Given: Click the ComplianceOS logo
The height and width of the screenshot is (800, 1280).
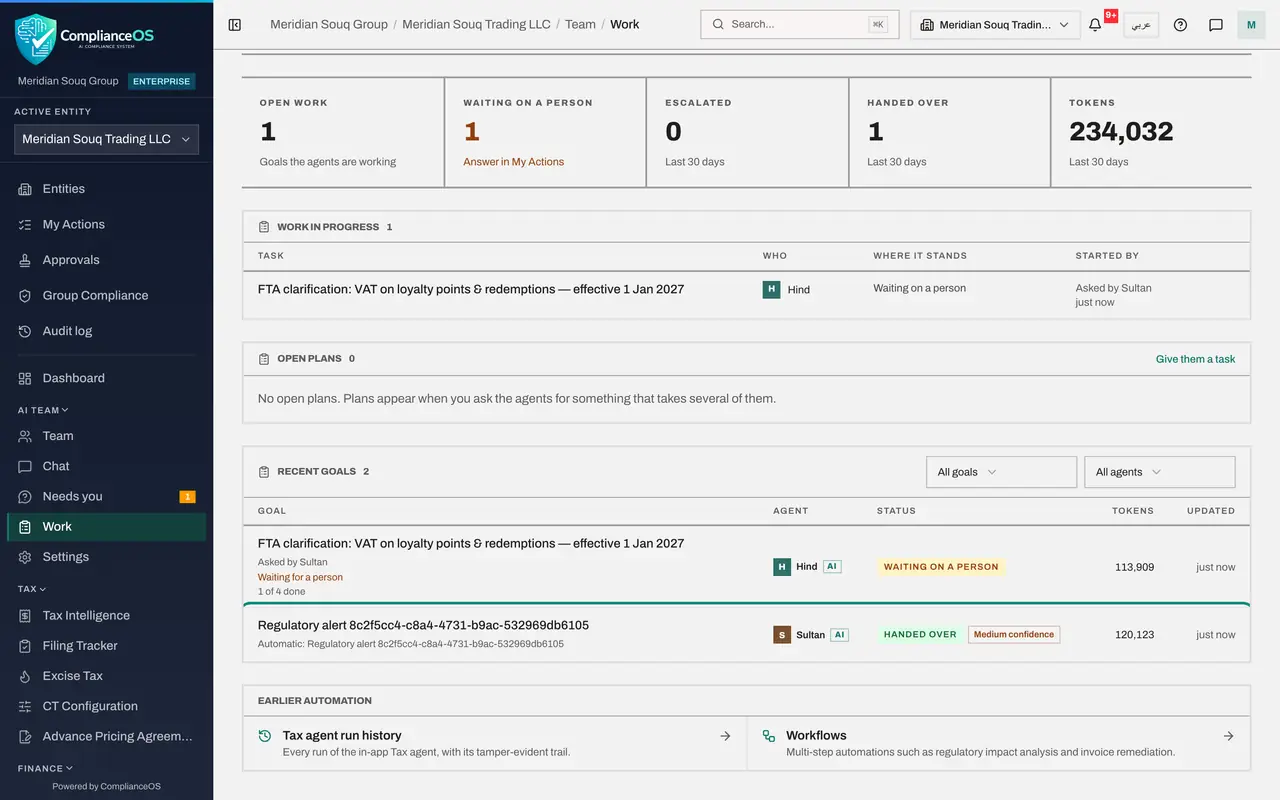Looking at the screenshot, I should click(x=85, y=38).
